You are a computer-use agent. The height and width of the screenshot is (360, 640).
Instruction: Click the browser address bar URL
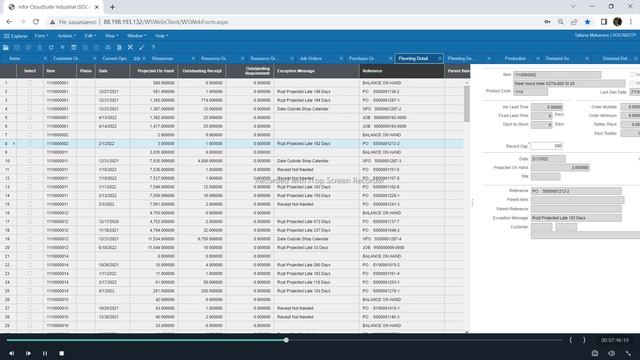(166, 22)
